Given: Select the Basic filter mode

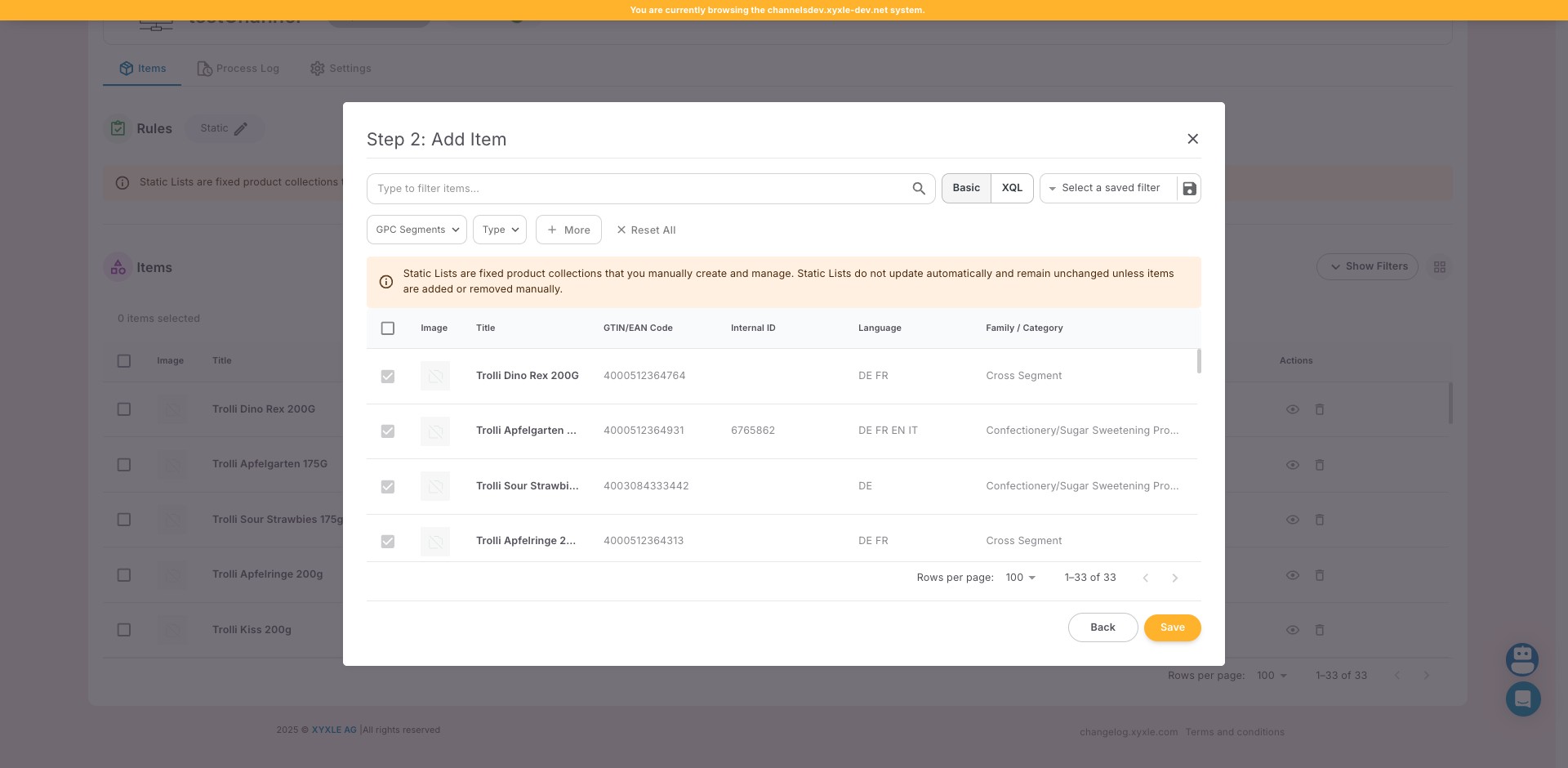Looking at the screenshot, I should click(x=966, y=188).
